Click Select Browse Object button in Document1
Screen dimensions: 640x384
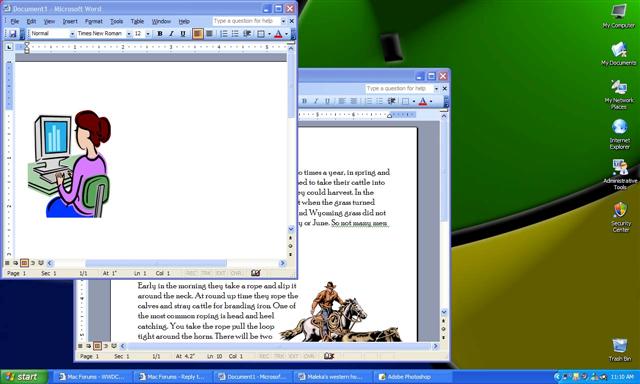point(291,246)
